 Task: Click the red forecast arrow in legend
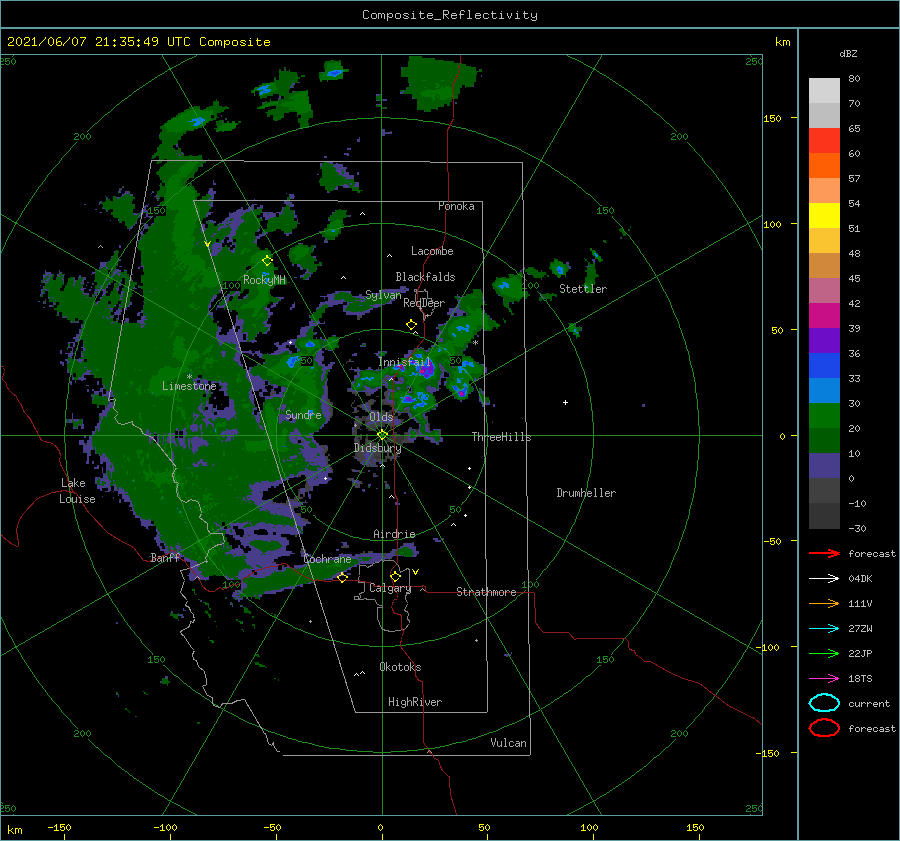pos(824,553)
